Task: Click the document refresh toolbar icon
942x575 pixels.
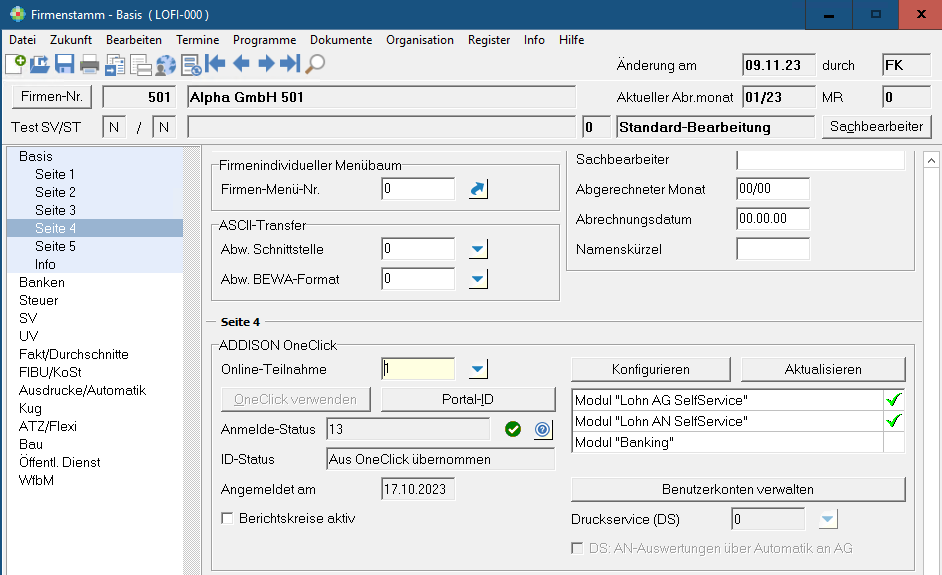Action: coord(191,65)
